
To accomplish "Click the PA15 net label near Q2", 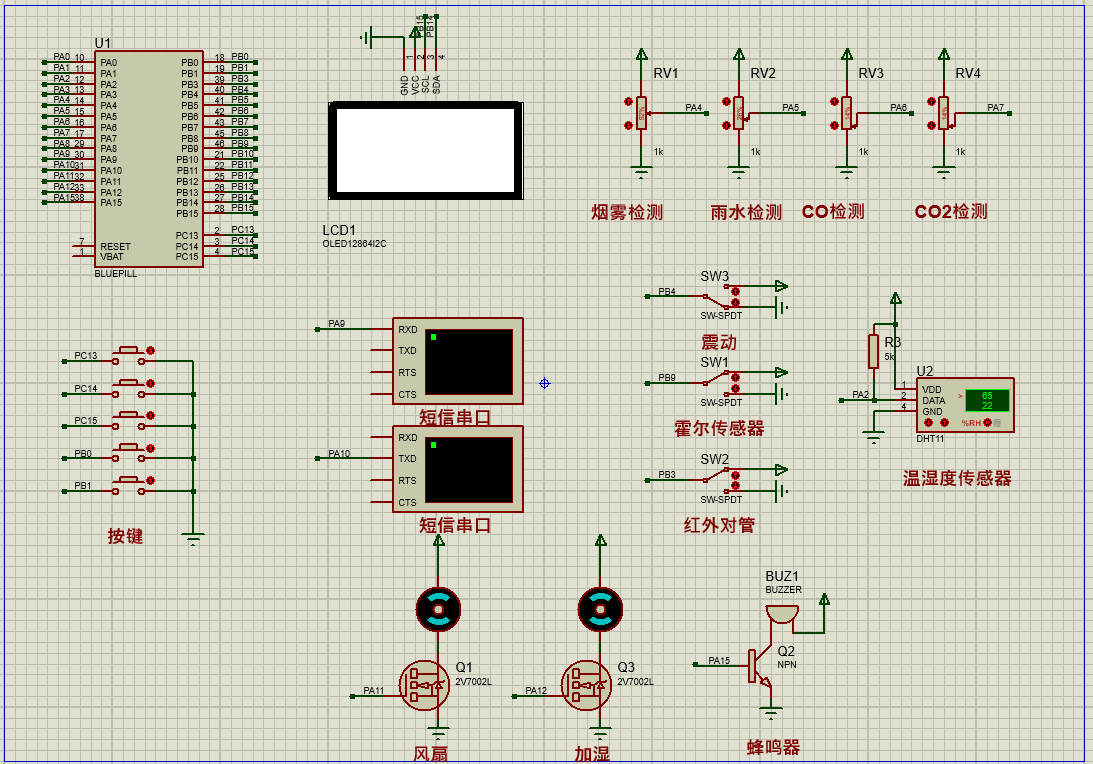I will (x=719, y=660).
